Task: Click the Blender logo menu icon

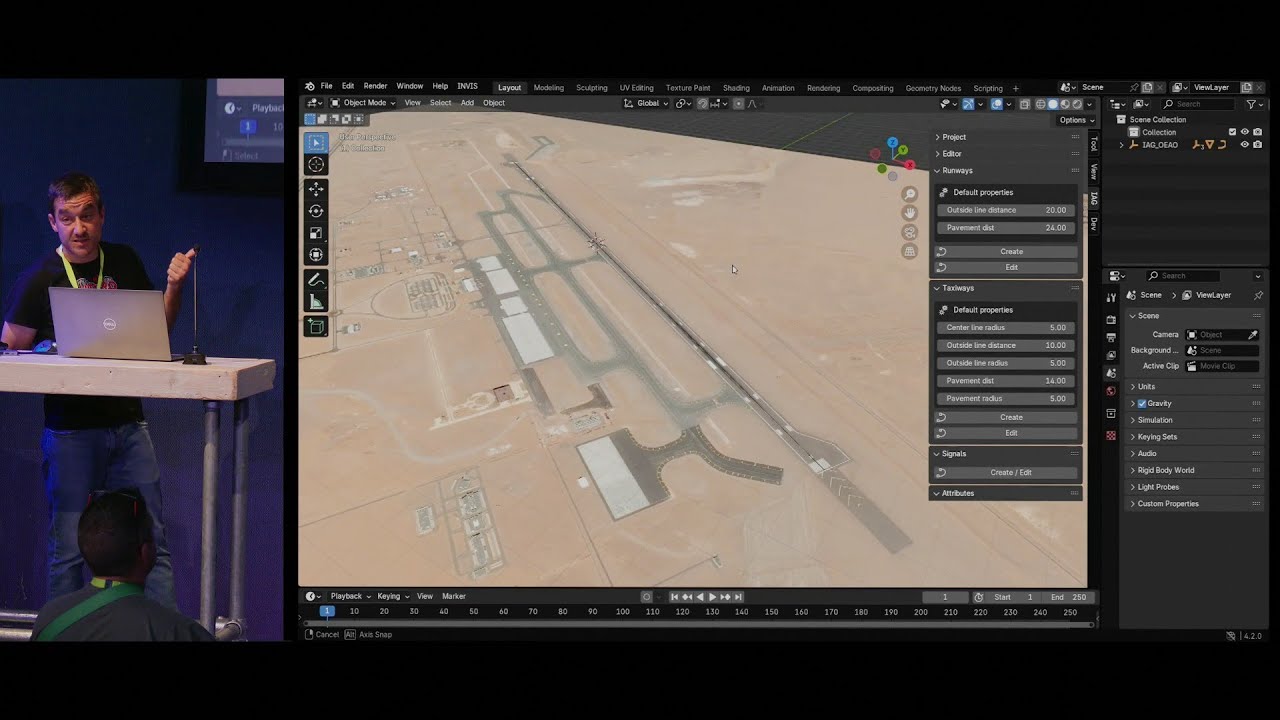Action: pyautogui.click(x=310, y=87)
